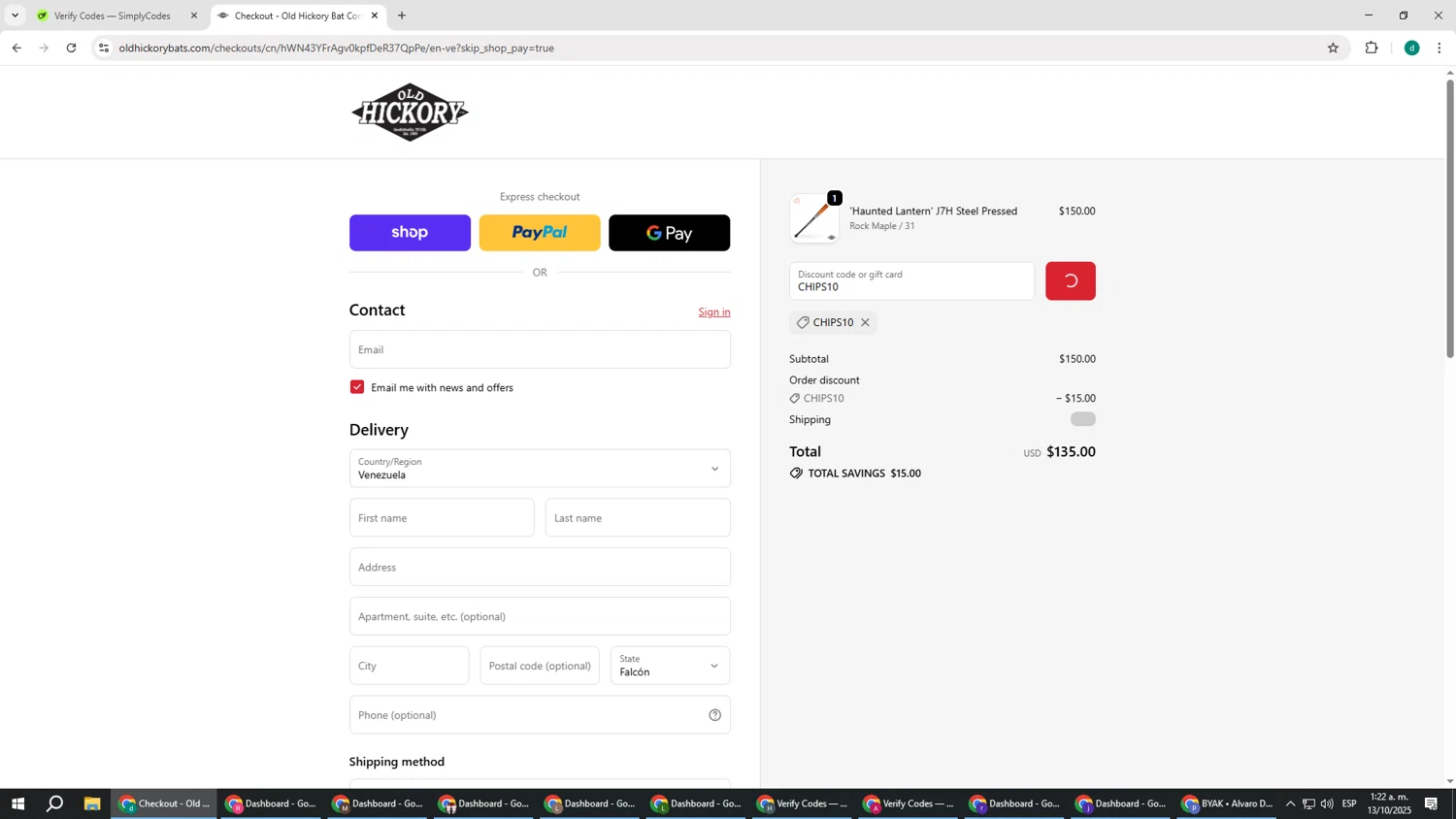This screenshot has width=1456, height=819.
Task: Open network settings in system tray
Action: click(1308, 803)
